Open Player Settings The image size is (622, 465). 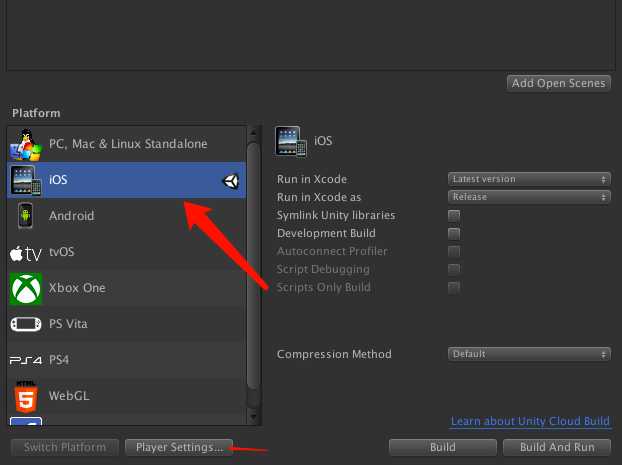[x=179, y=448]
